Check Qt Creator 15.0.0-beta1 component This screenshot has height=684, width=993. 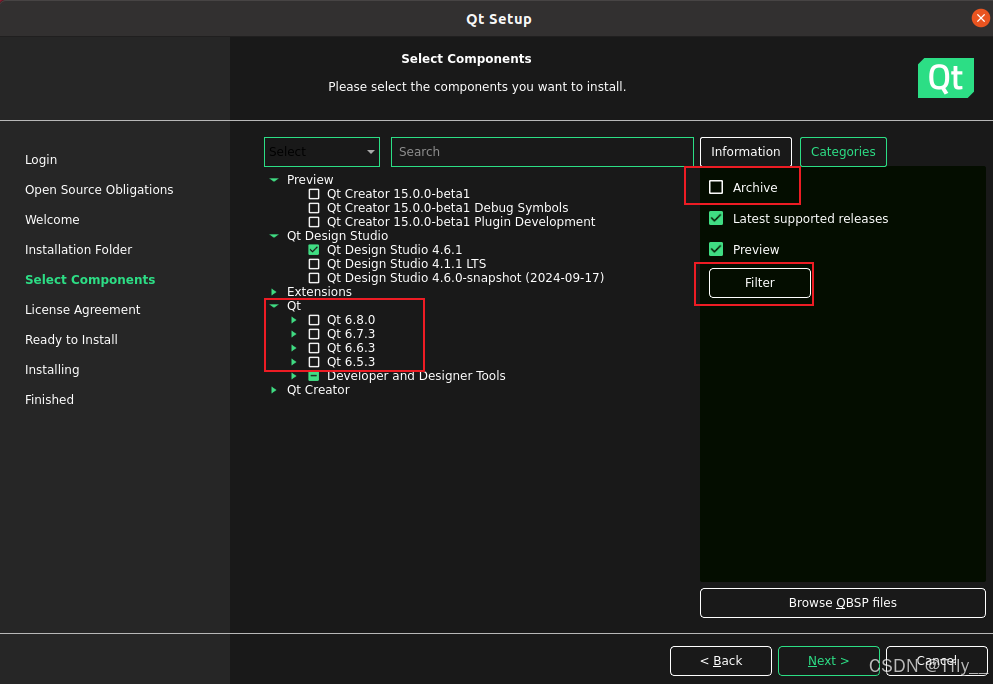313,194
